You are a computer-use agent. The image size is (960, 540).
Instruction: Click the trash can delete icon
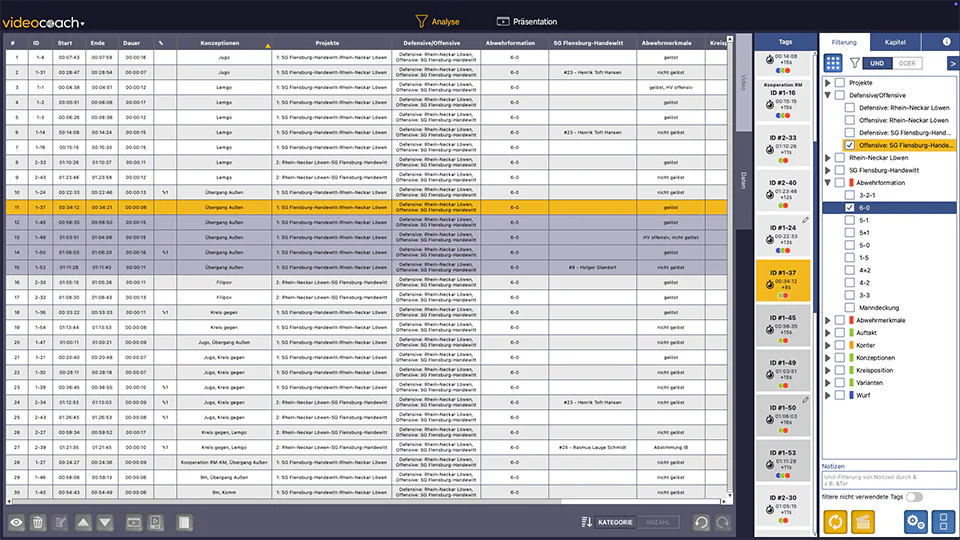pos(38,522)
